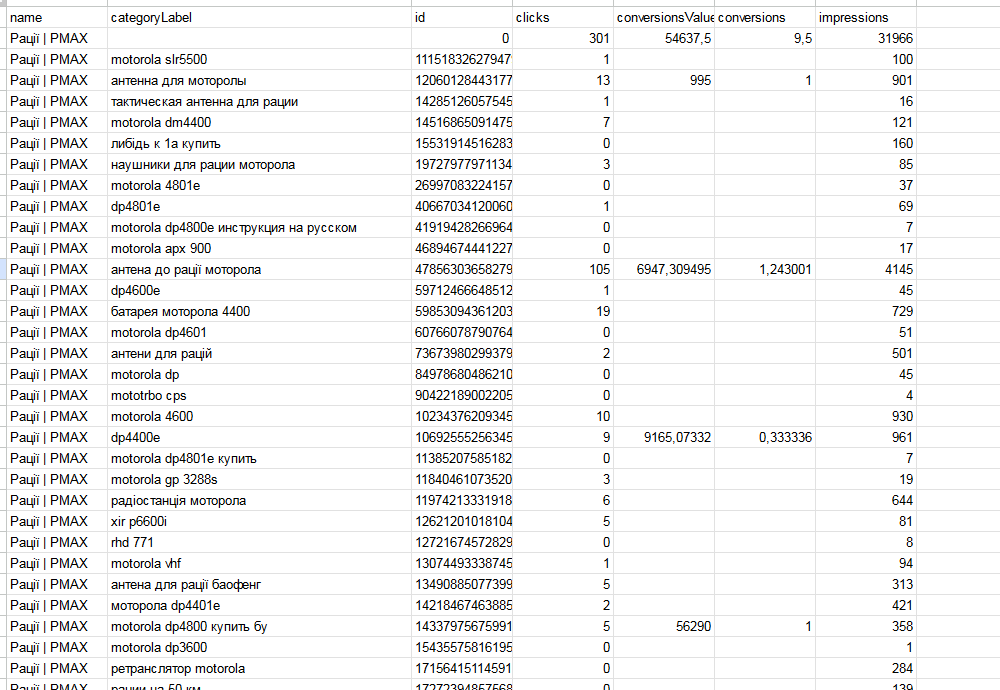
Task: Click the id column header cell
Action: coord(461,18)
